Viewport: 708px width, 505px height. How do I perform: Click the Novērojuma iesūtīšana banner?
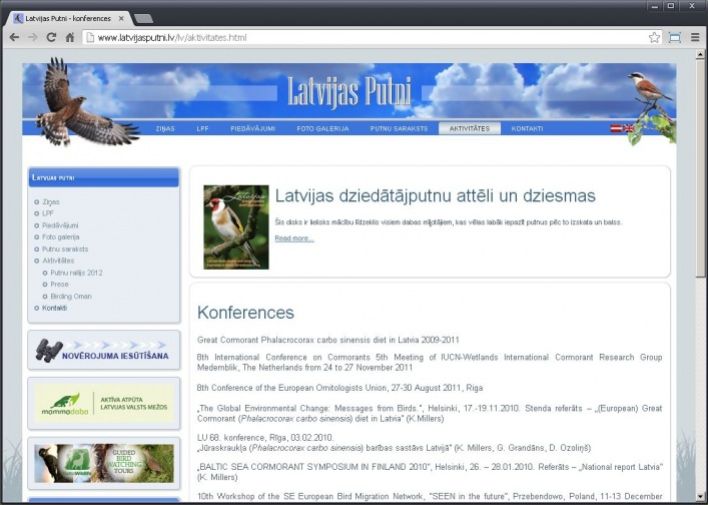tap(104, 350)
